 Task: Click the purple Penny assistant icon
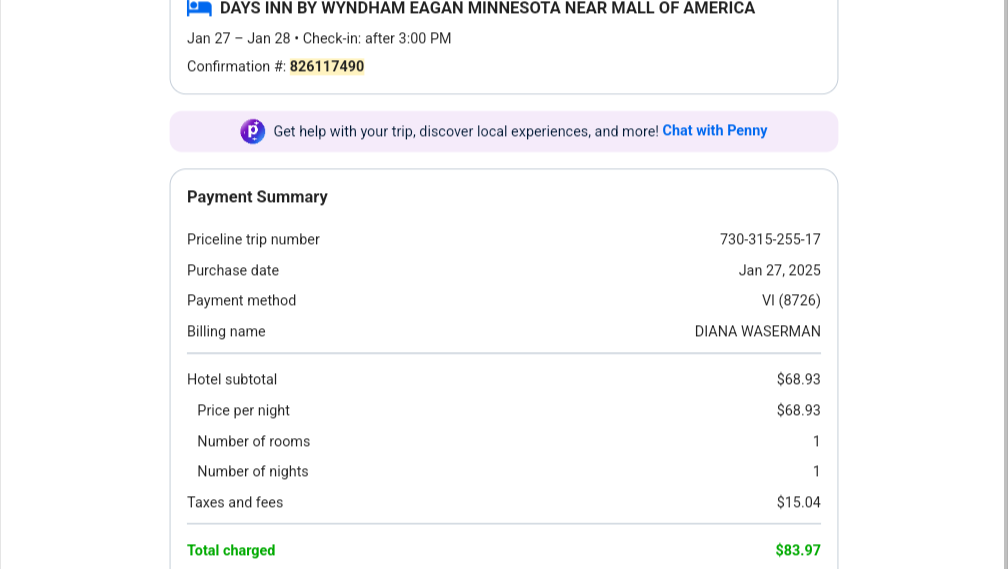[x=253, y=131]
